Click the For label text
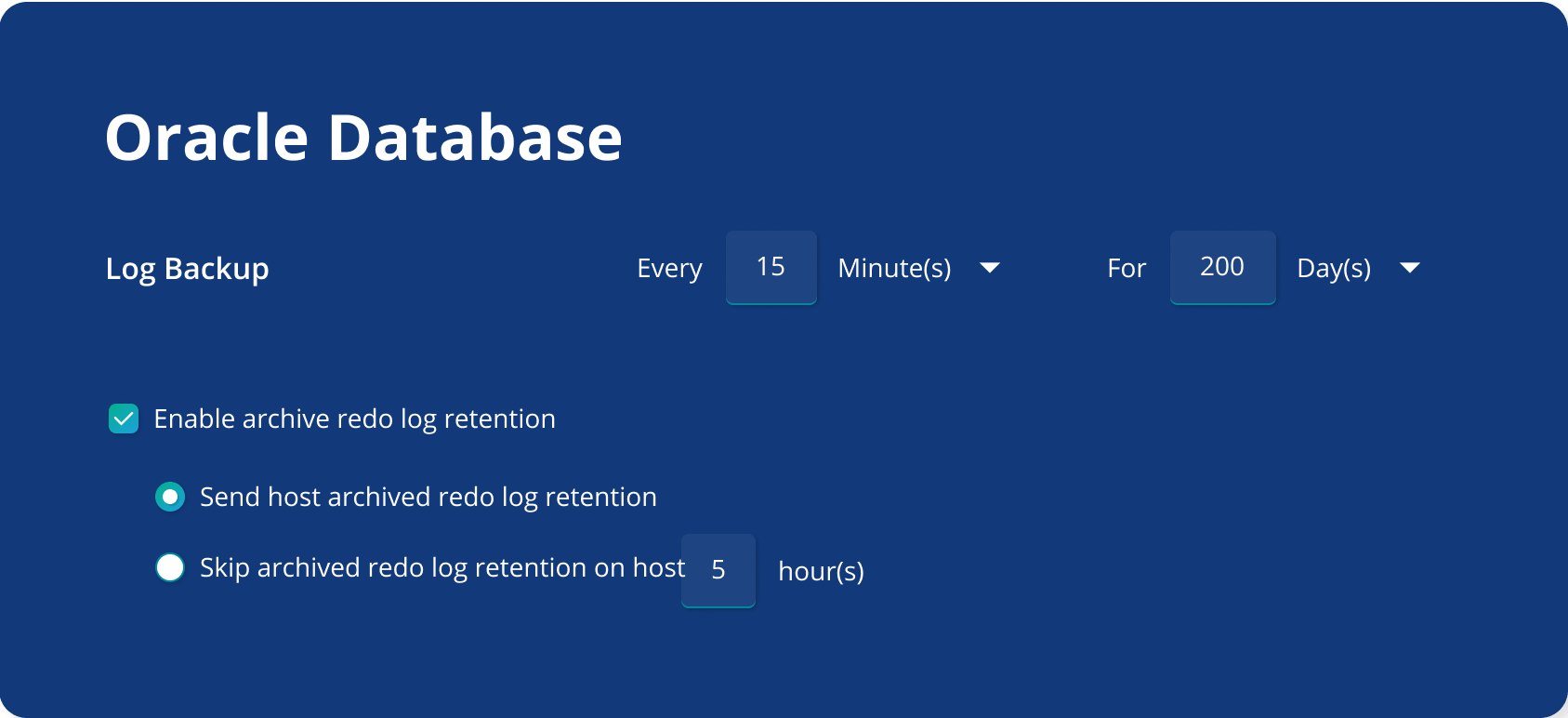1568x718 pixels. tap(1127, 269)
